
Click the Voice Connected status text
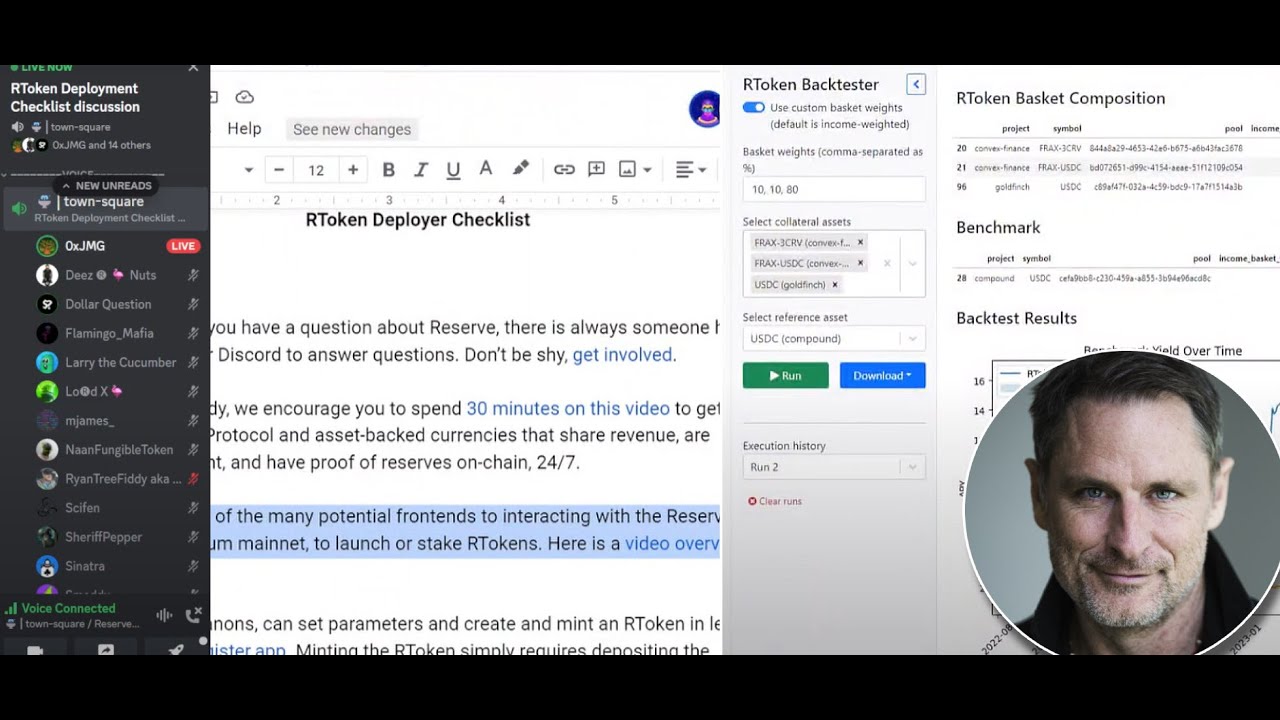coord(68,608)
